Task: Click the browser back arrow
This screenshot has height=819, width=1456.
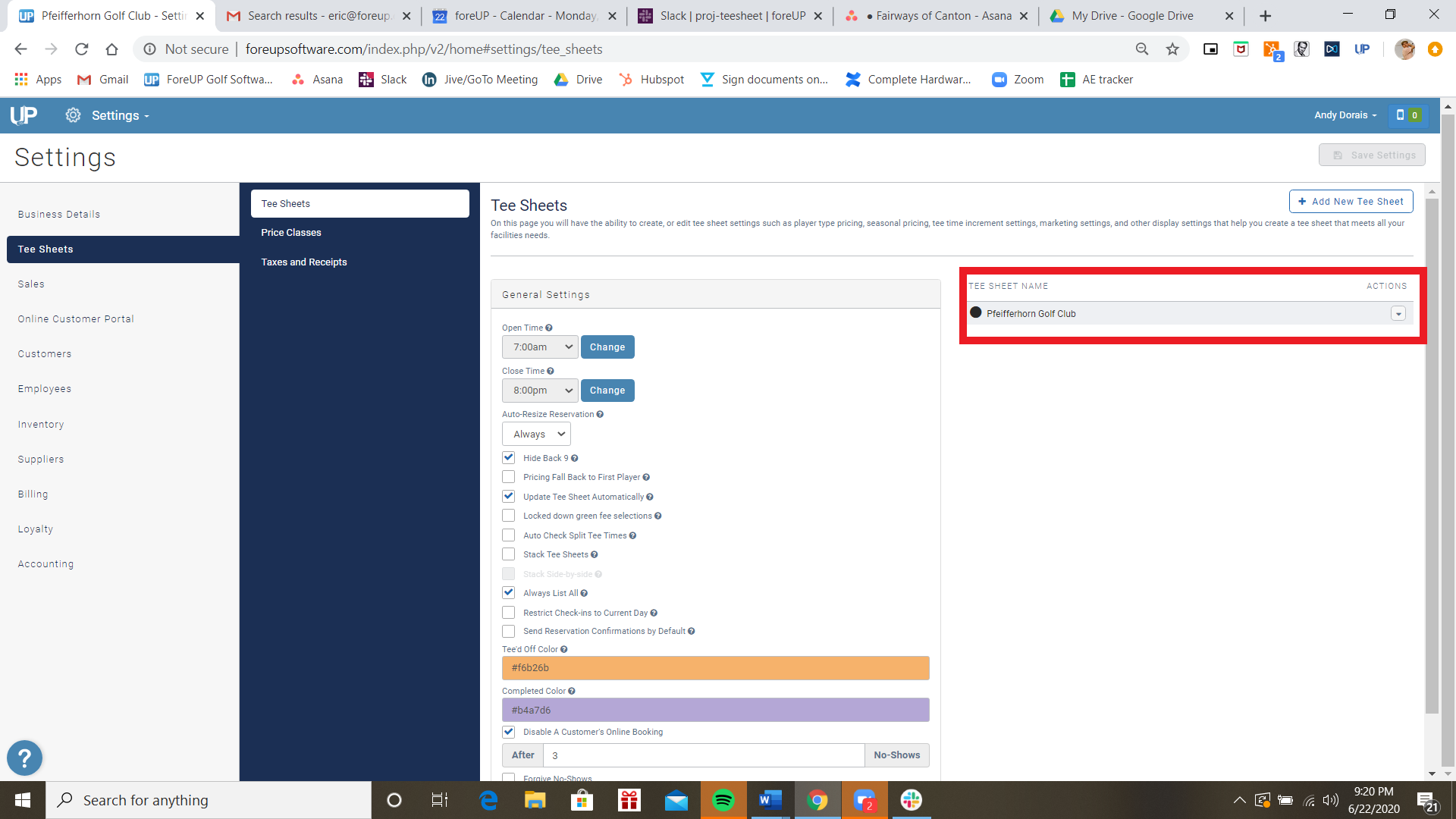Action: pos(20,49)
